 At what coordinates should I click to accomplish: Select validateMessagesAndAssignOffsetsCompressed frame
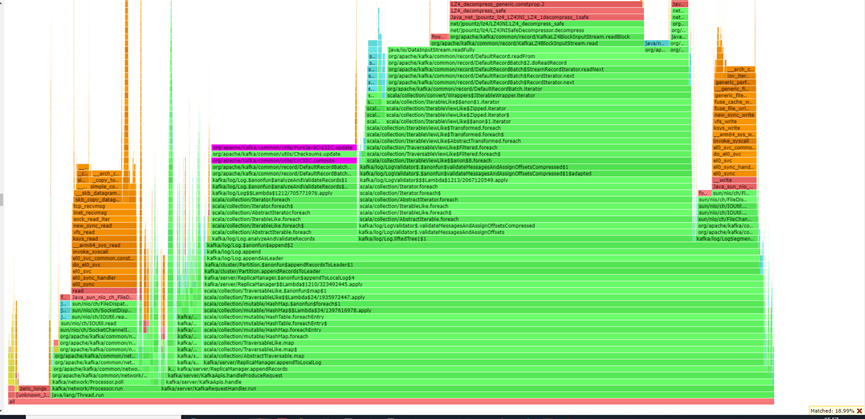pos(525,225)
